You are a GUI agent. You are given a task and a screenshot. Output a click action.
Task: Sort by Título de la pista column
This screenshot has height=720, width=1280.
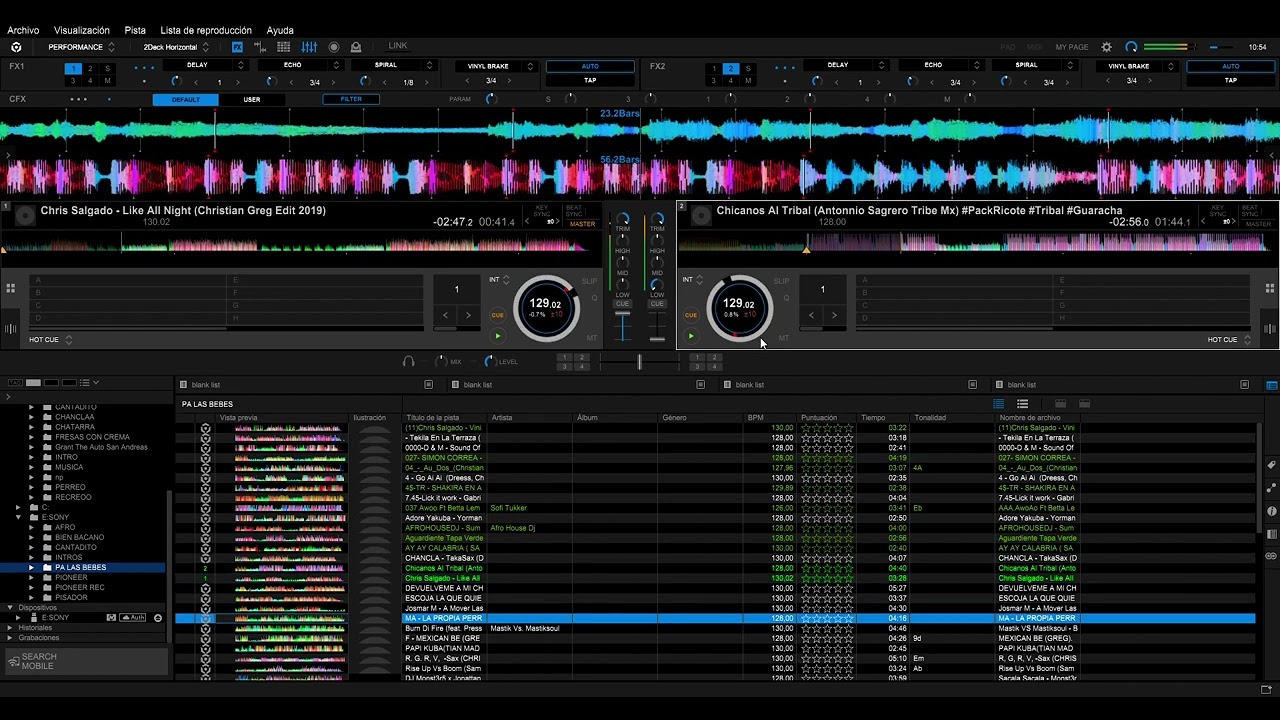(432, 417)
